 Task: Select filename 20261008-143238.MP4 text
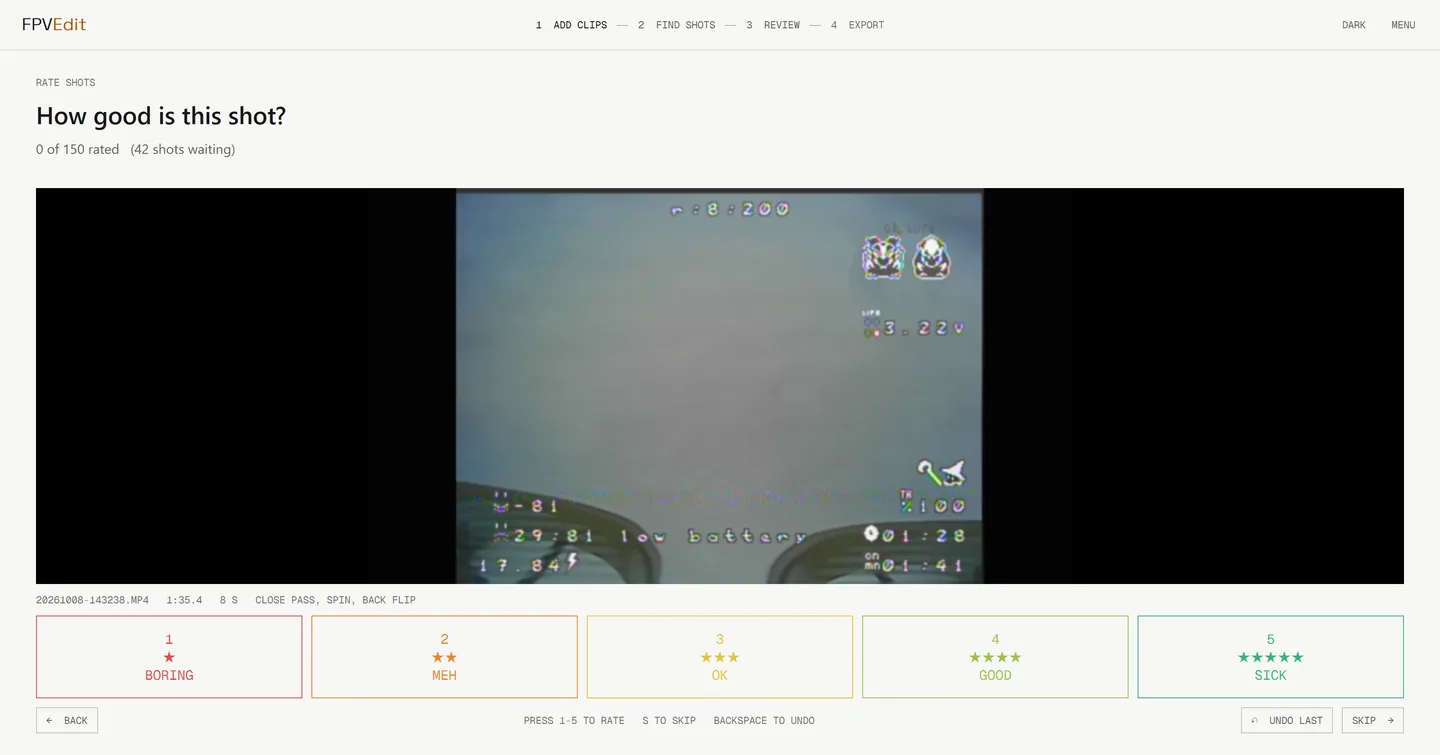[92, 600]
